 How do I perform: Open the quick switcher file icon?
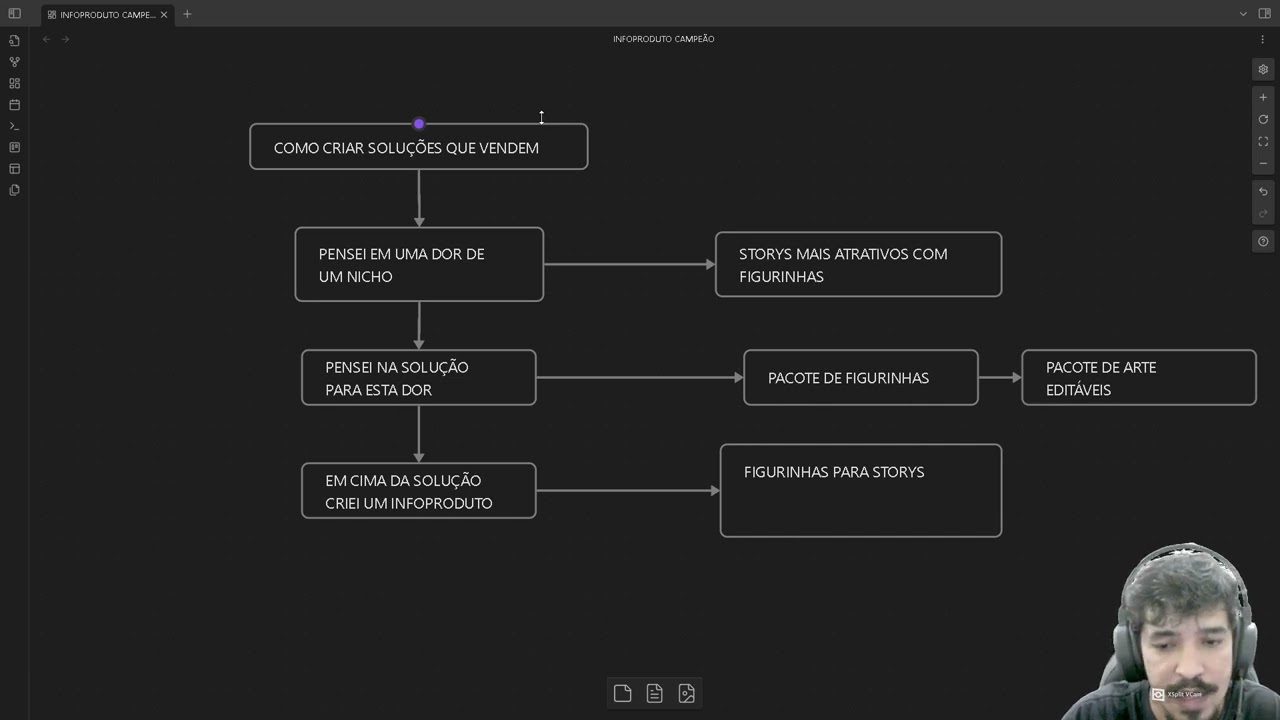14,41
